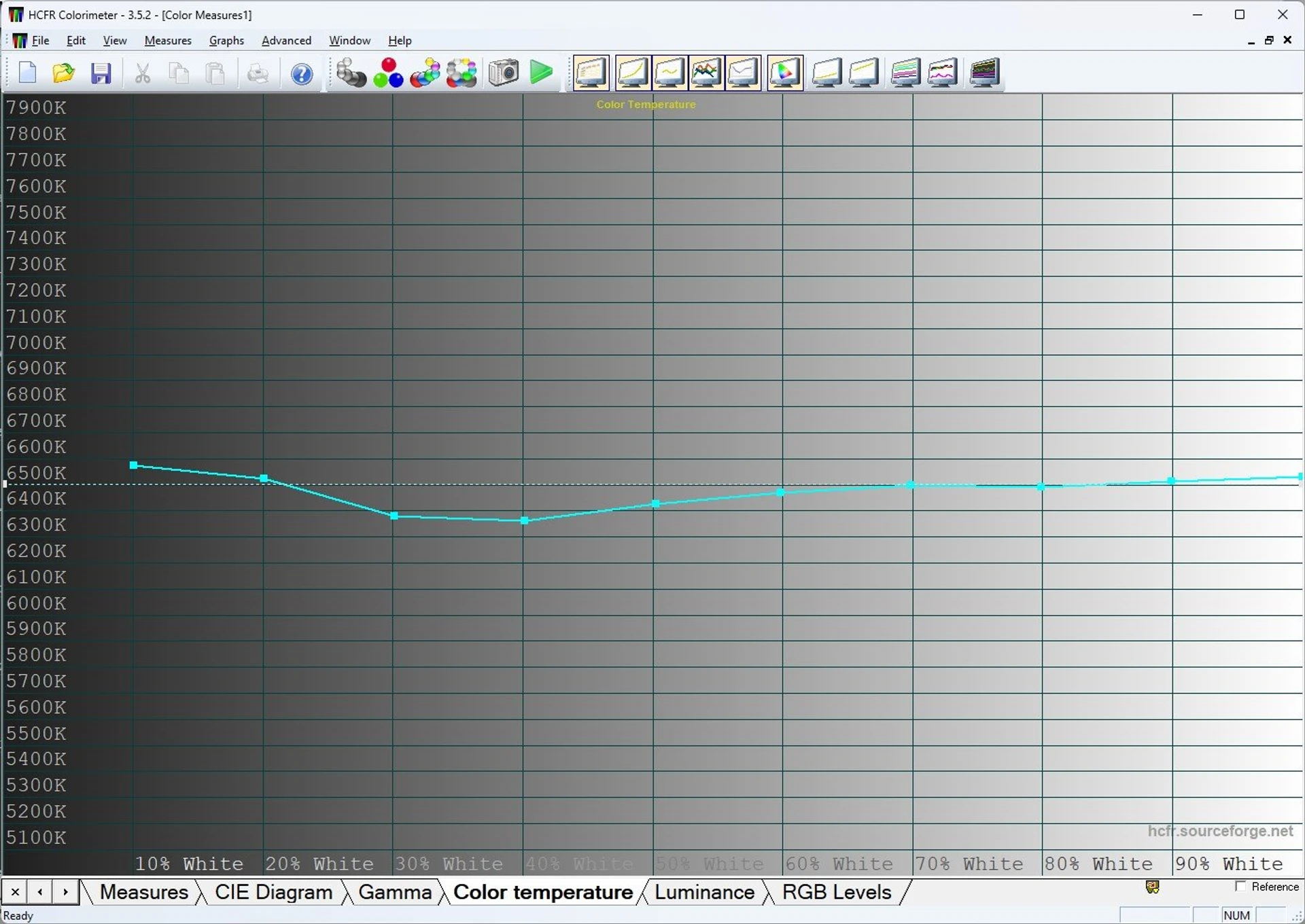Click the NUM indicator in status bar

pos(1236,916)
